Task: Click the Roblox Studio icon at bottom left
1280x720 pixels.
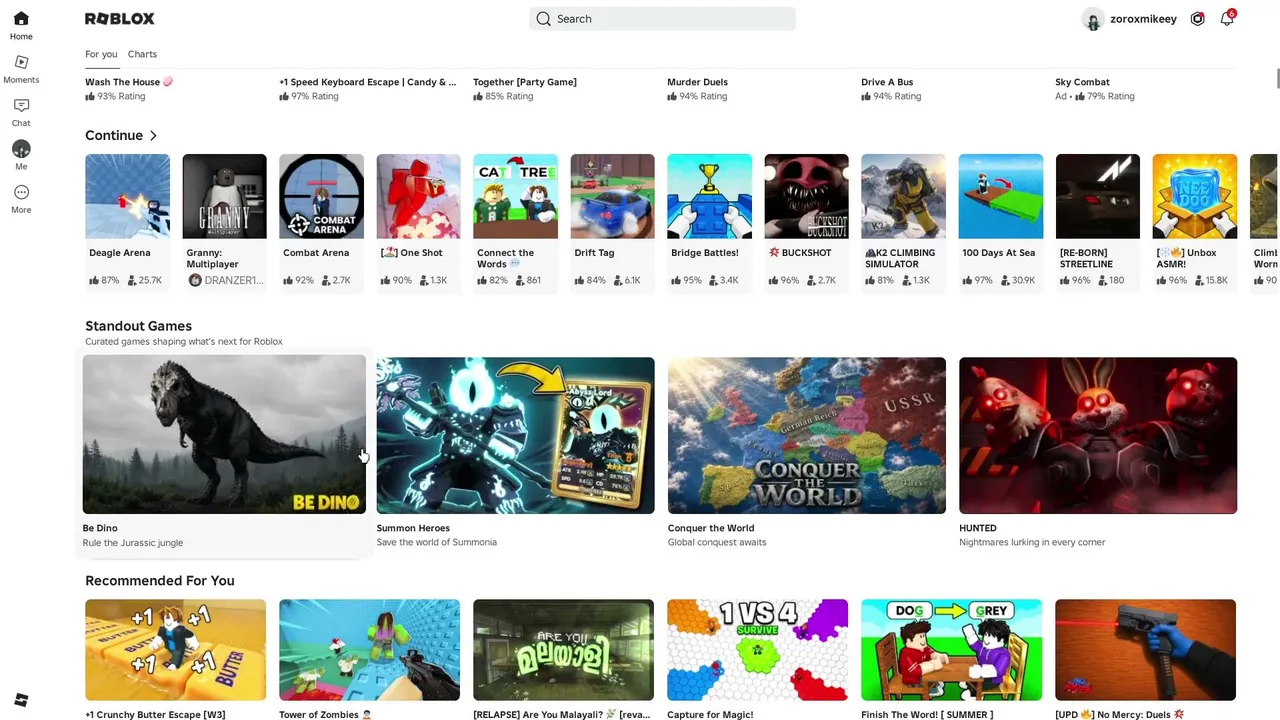Action: coord(21,700)
